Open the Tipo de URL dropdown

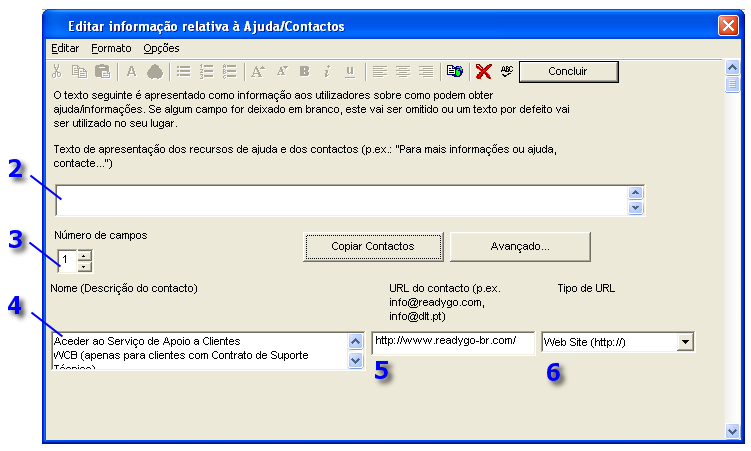(x=685, y=343)
